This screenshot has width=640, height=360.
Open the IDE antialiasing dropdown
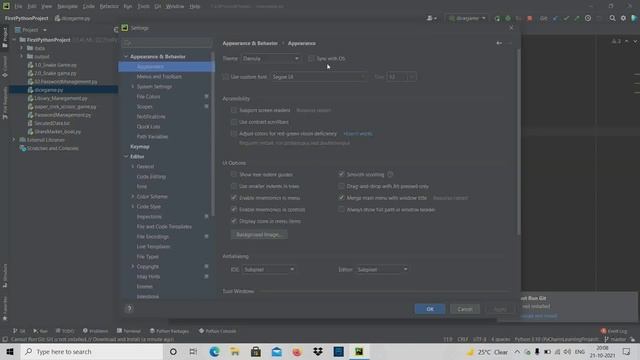pos(269,269)
